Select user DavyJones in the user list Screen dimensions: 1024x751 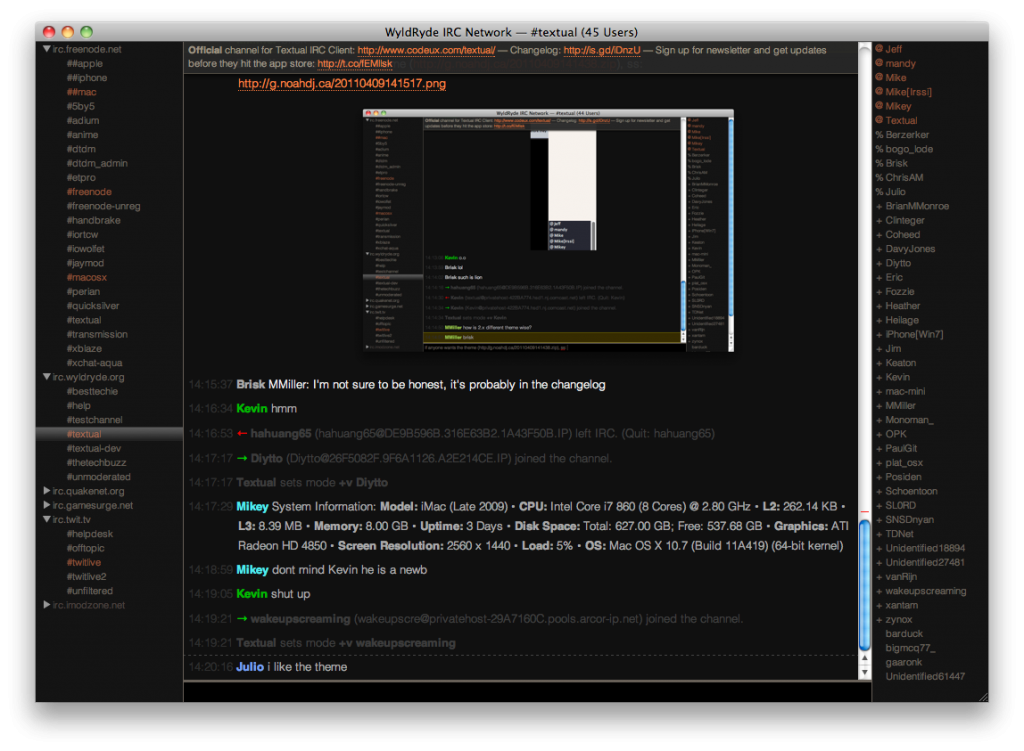point(910,249)
